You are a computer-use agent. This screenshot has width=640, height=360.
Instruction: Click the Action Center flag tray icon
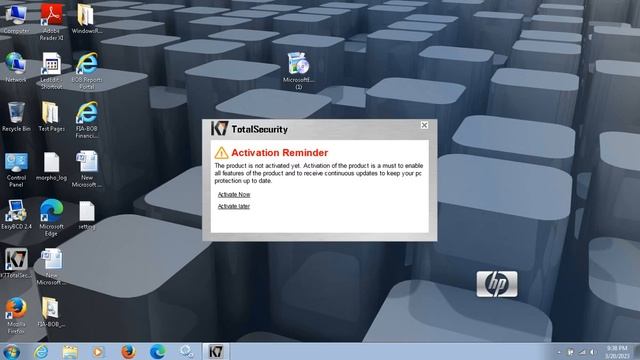570,352
